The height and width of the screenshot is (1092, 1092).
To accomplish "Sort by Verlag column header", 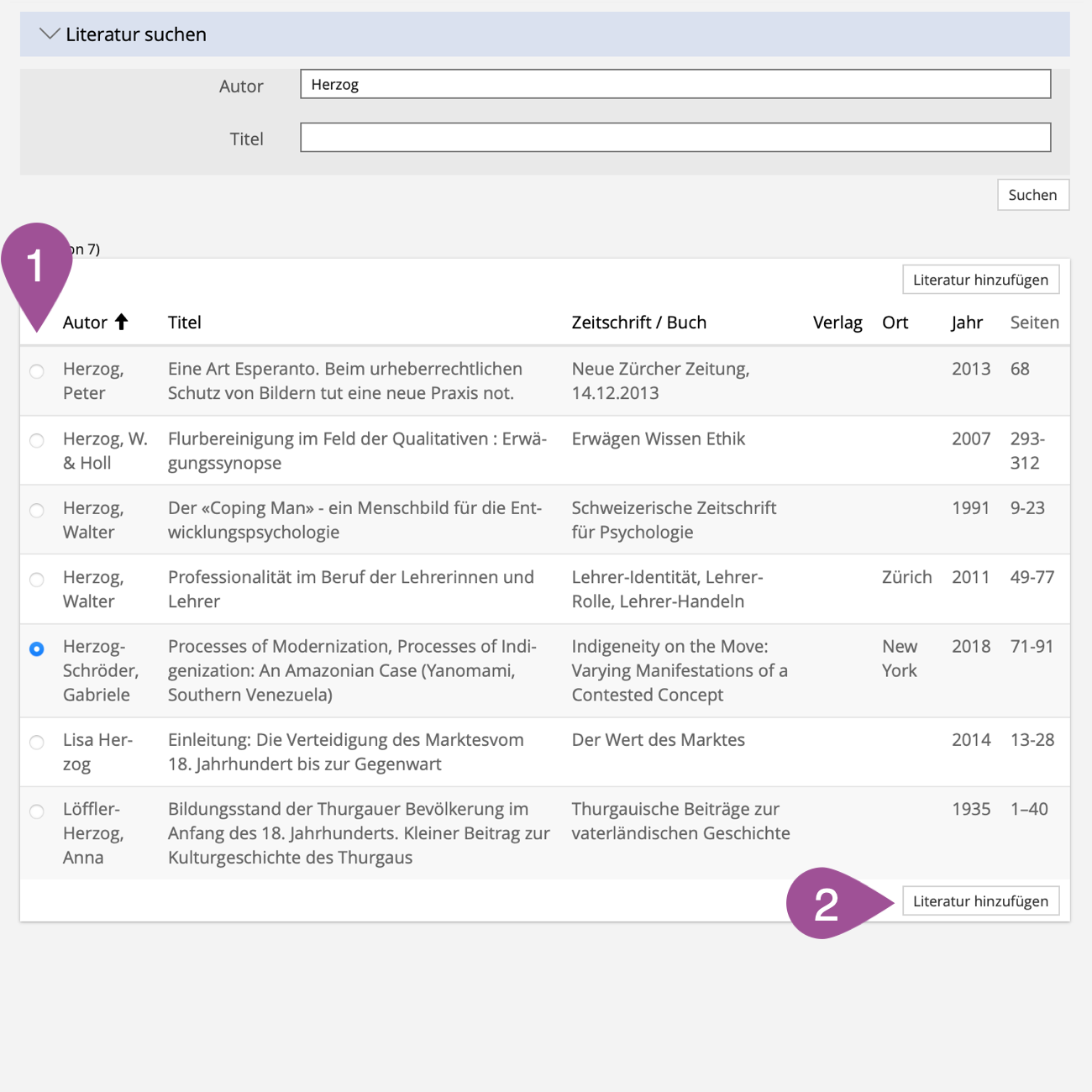I will pyautogui.click(x=837, y=323).
